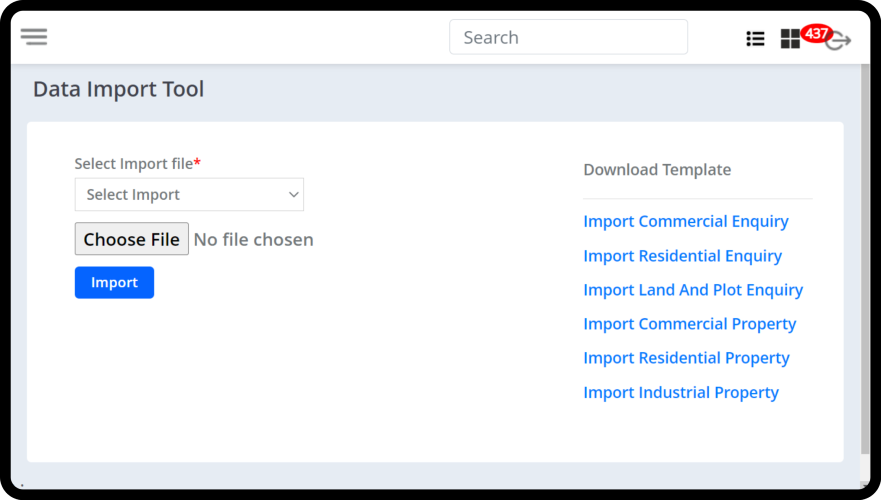Click the 'No file chosen' text
Viewport: 881px width, 500px height.
click(253, 240)
